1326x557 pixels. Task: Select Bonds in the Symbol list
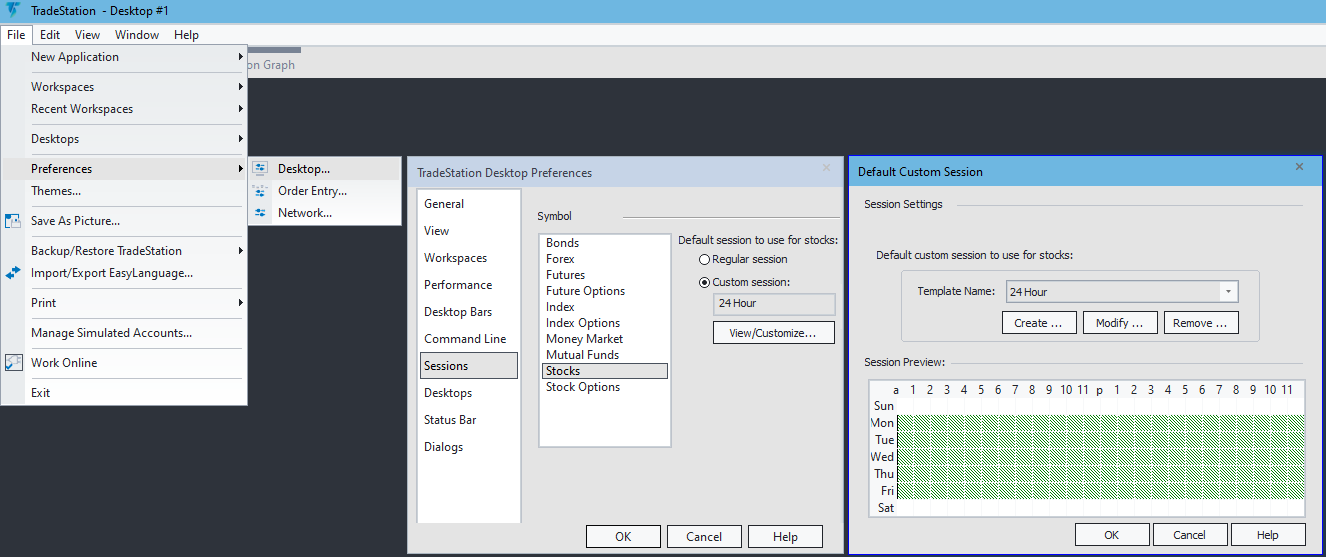click(x=604, y=243)
